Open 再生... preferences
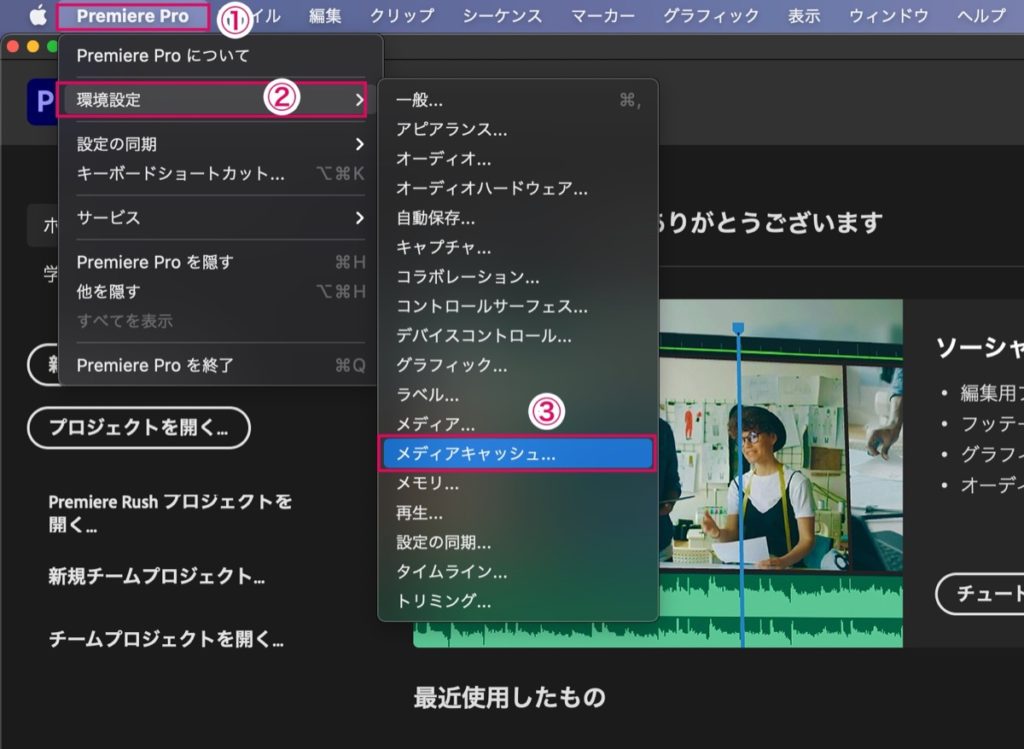This screenshot has width=1024, height=749. pyautogui.click(x=518, y=513)
